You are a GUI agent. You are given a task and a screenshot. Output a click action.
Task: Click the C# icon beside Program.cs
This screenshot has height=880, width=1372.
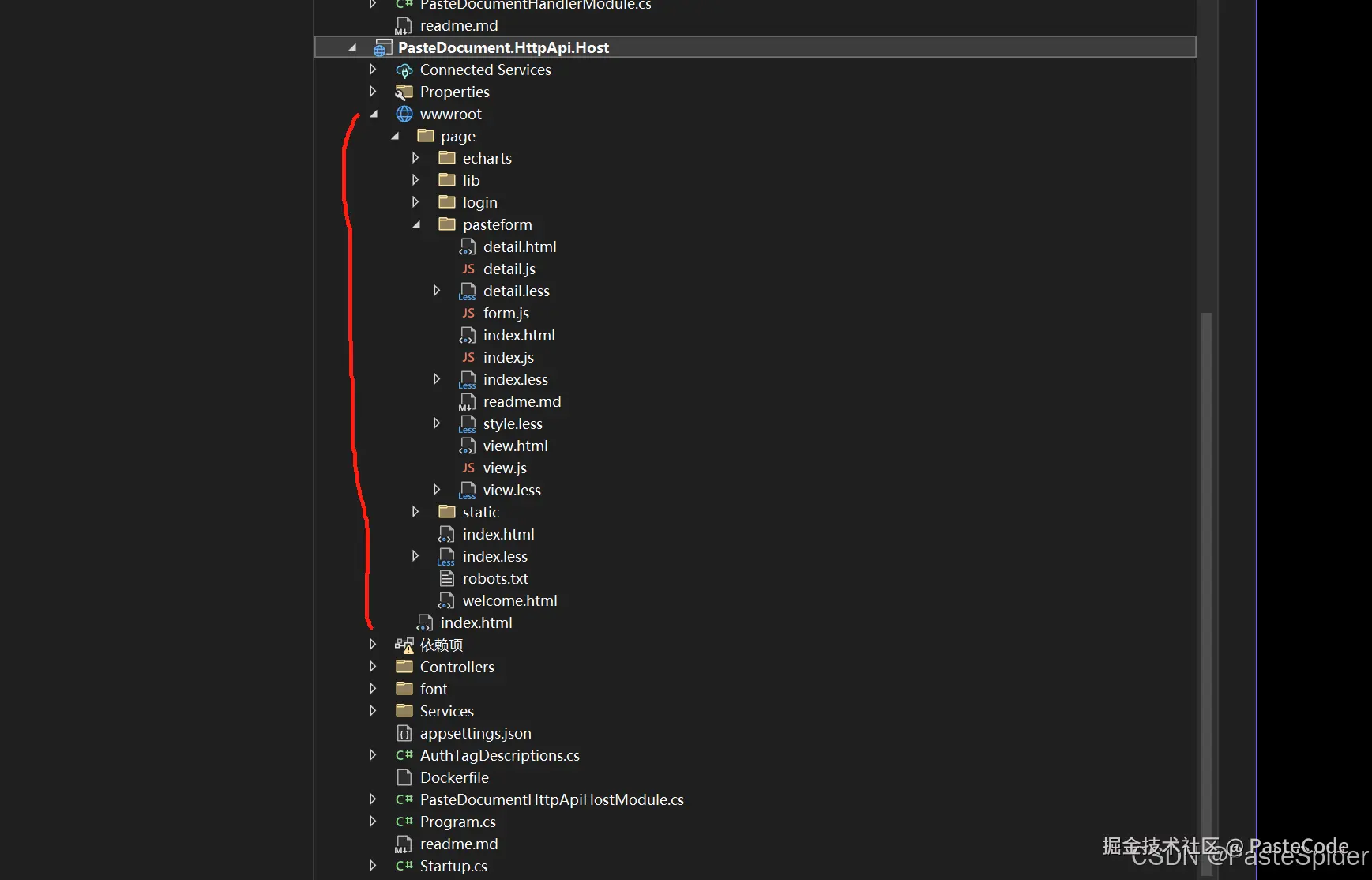(404, 822)
